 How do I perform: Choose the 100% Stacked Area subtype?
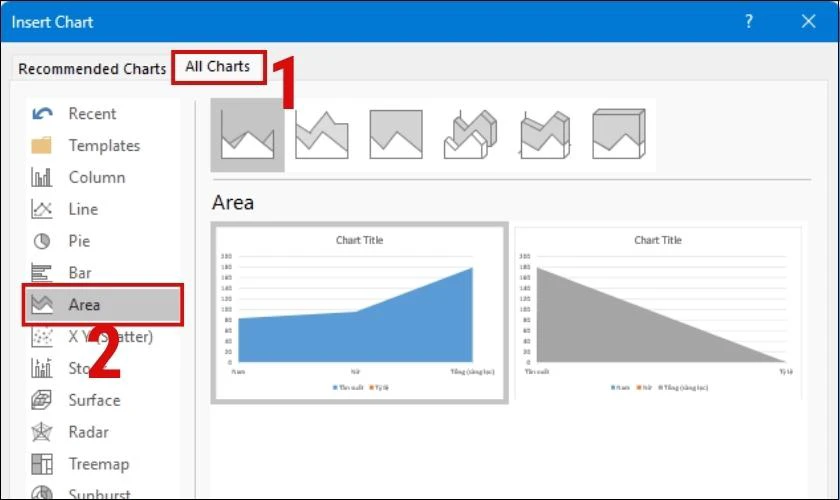[396, 135]
